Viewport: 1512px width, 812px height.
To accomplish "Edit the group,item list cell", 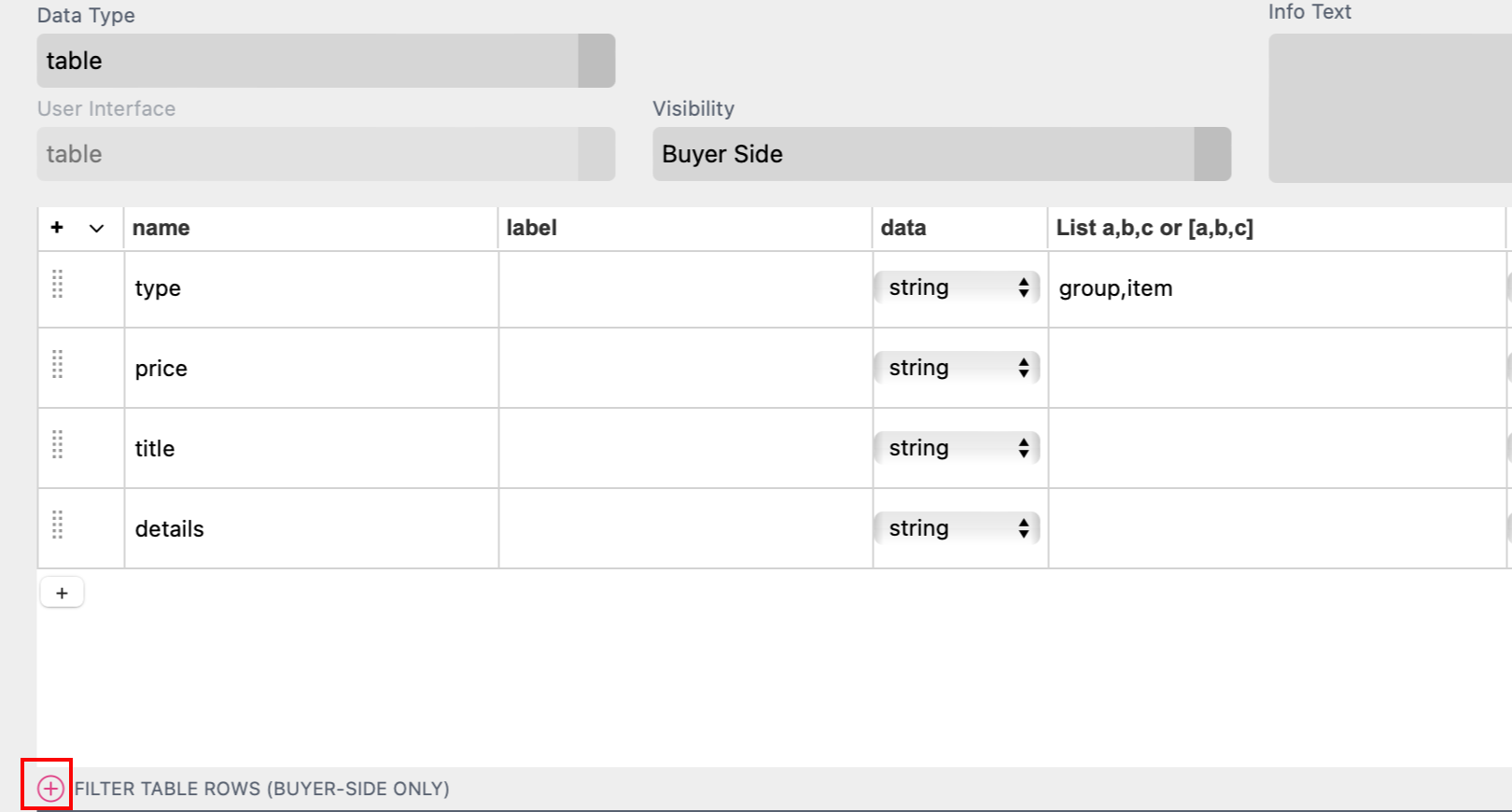I will [x=1275, y=288].
